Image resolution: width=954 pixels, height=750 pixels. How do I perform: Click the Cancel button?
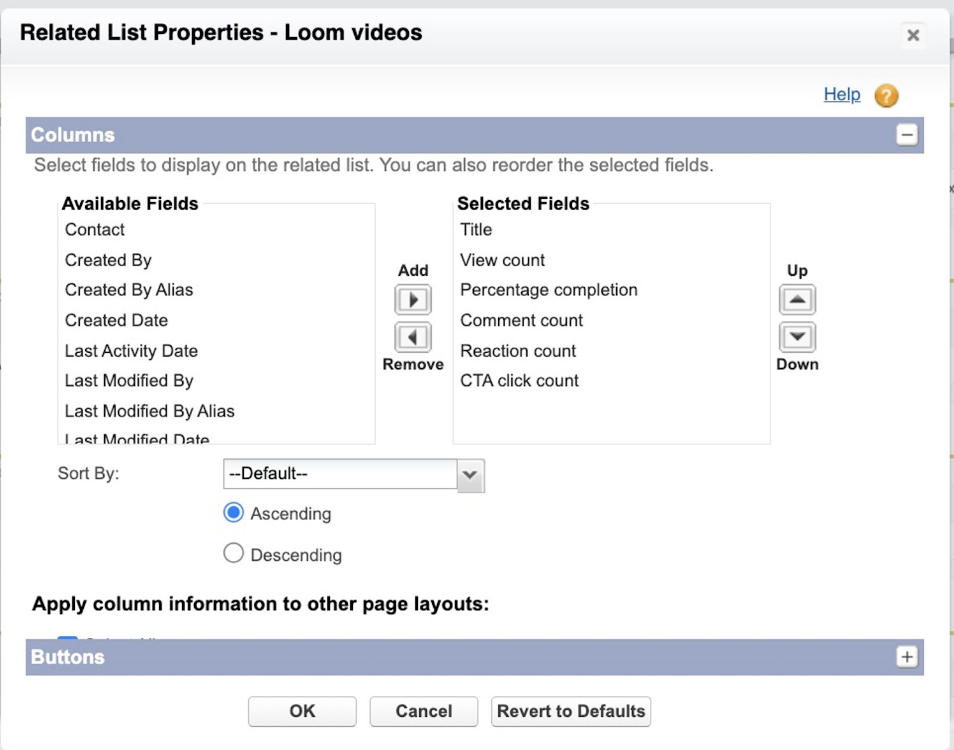[424, 711]
